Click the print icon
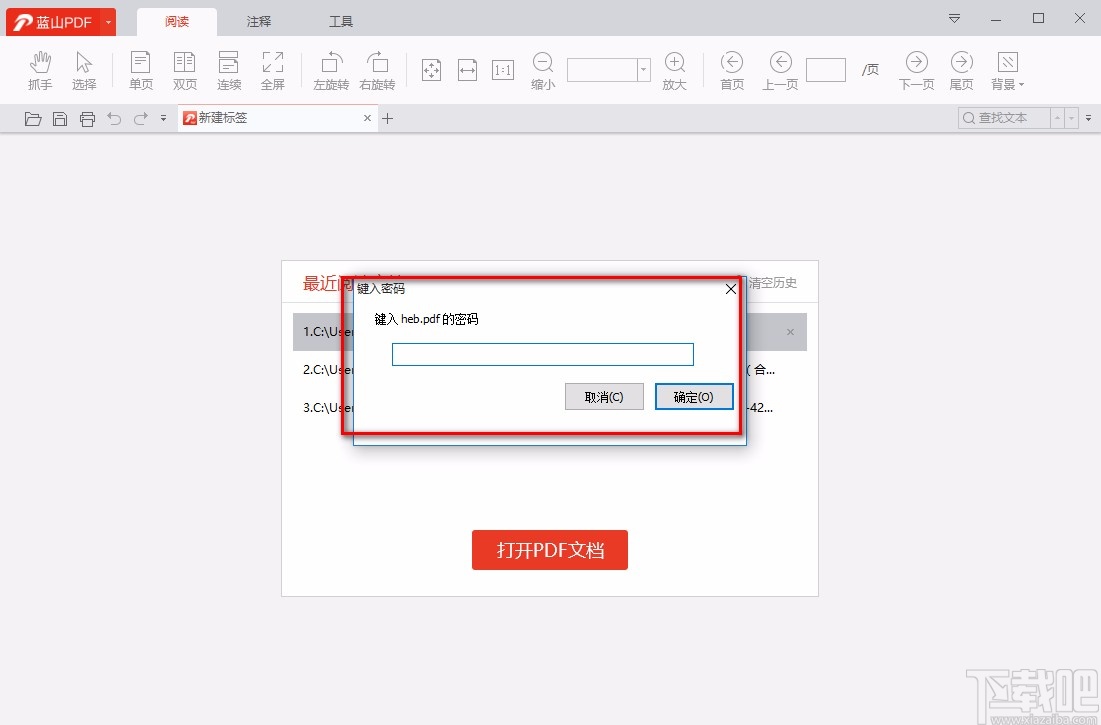The width and height of the screenshot is (1101, 725). (x=87, y=119)
